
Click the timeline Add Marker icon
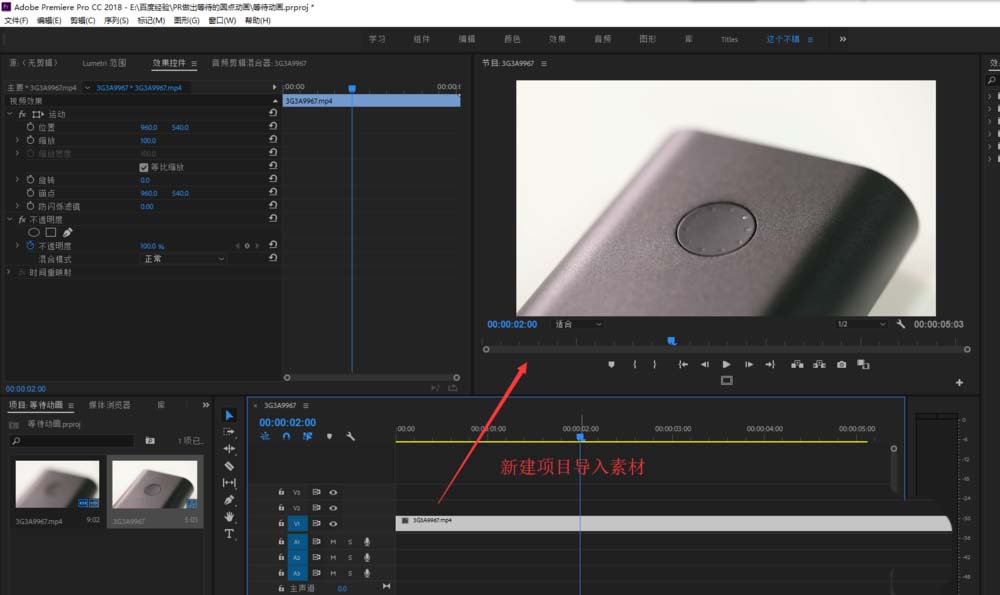click(x=329, y=436)
